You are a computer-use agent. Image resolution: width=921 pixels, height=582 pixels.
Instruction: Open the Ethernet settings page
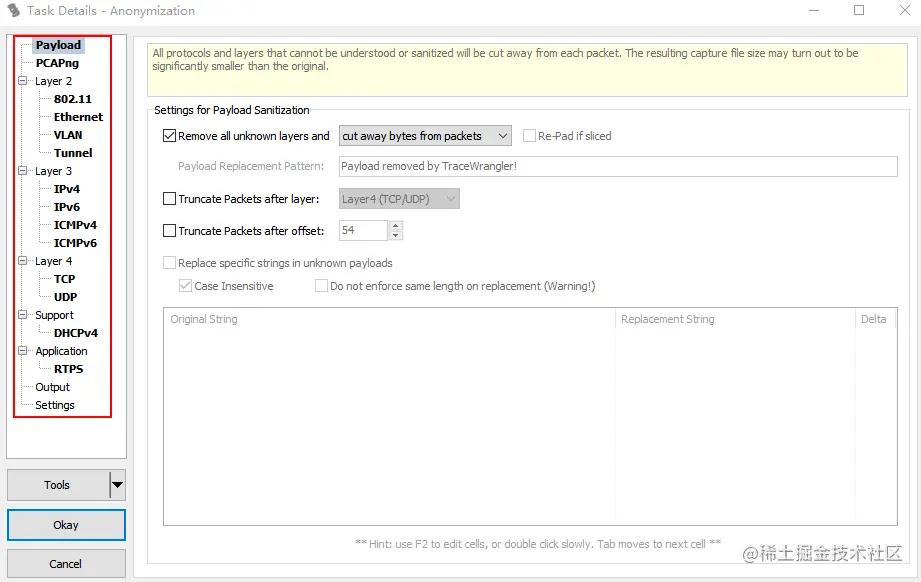pyautogui.click(x=78, y=117)
